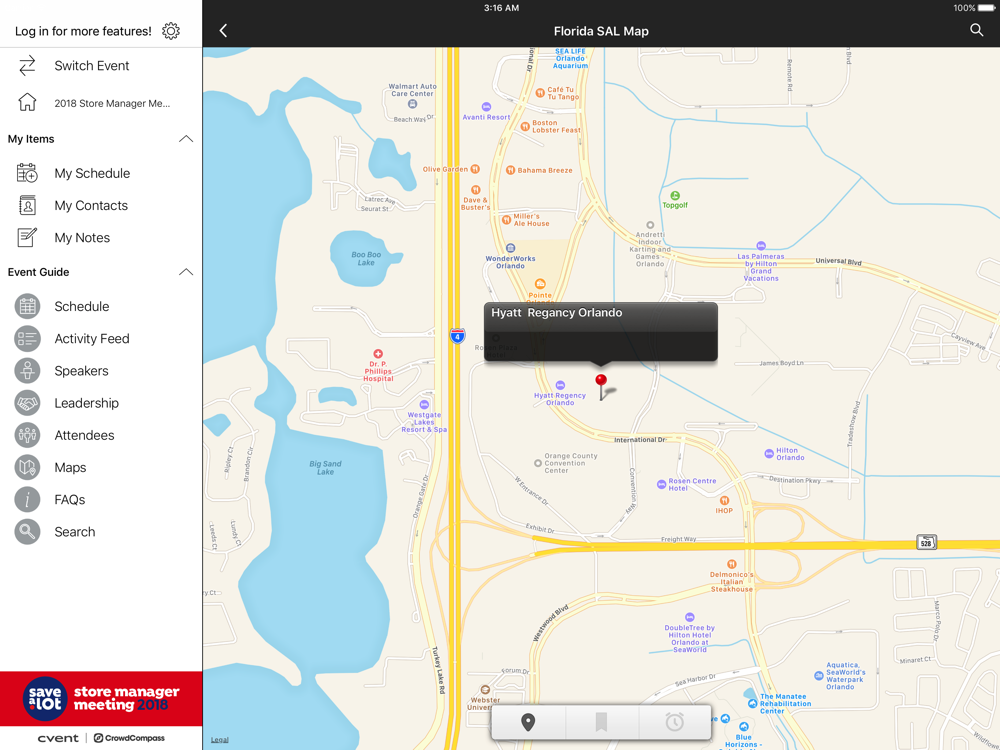The height and width of the screenshot is (750, 1000).
Task: Open Switch Event menu item
Action: (101, 66)
